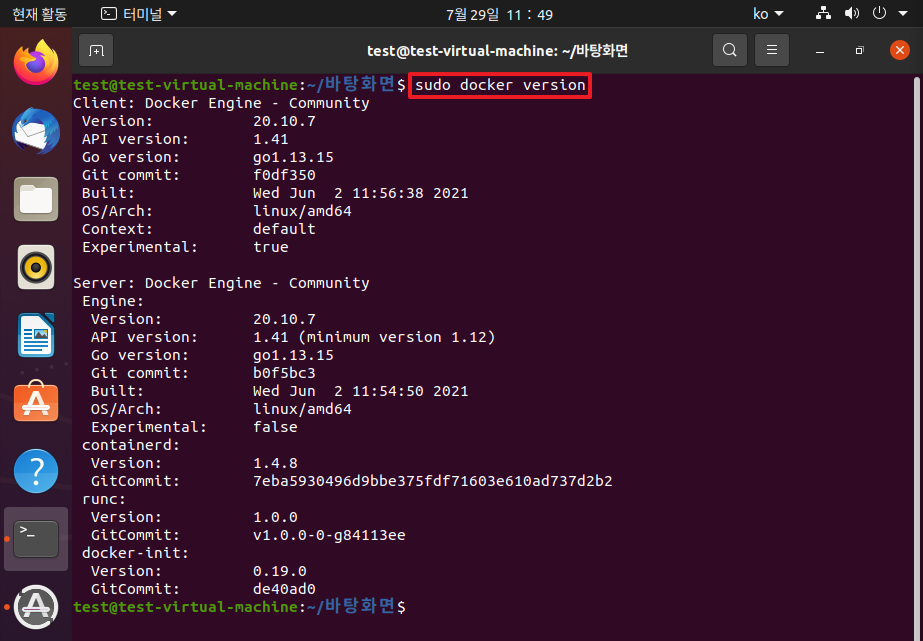Viewport: 923px width, 641px height.
Task: Restore the terminal window size
Action: pos(859,51)
